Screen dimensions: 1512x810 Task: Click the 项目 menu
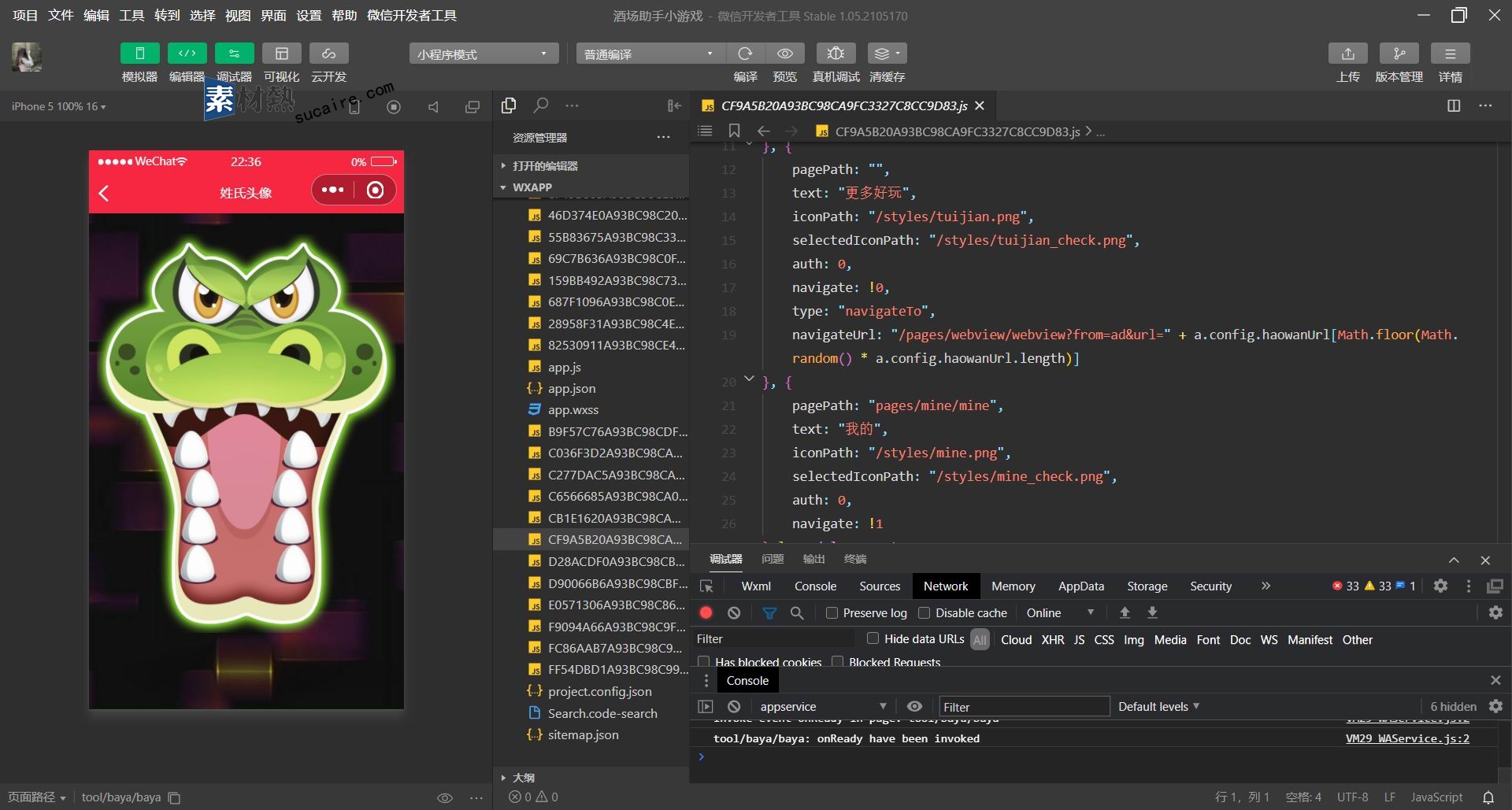pos(24,16)
